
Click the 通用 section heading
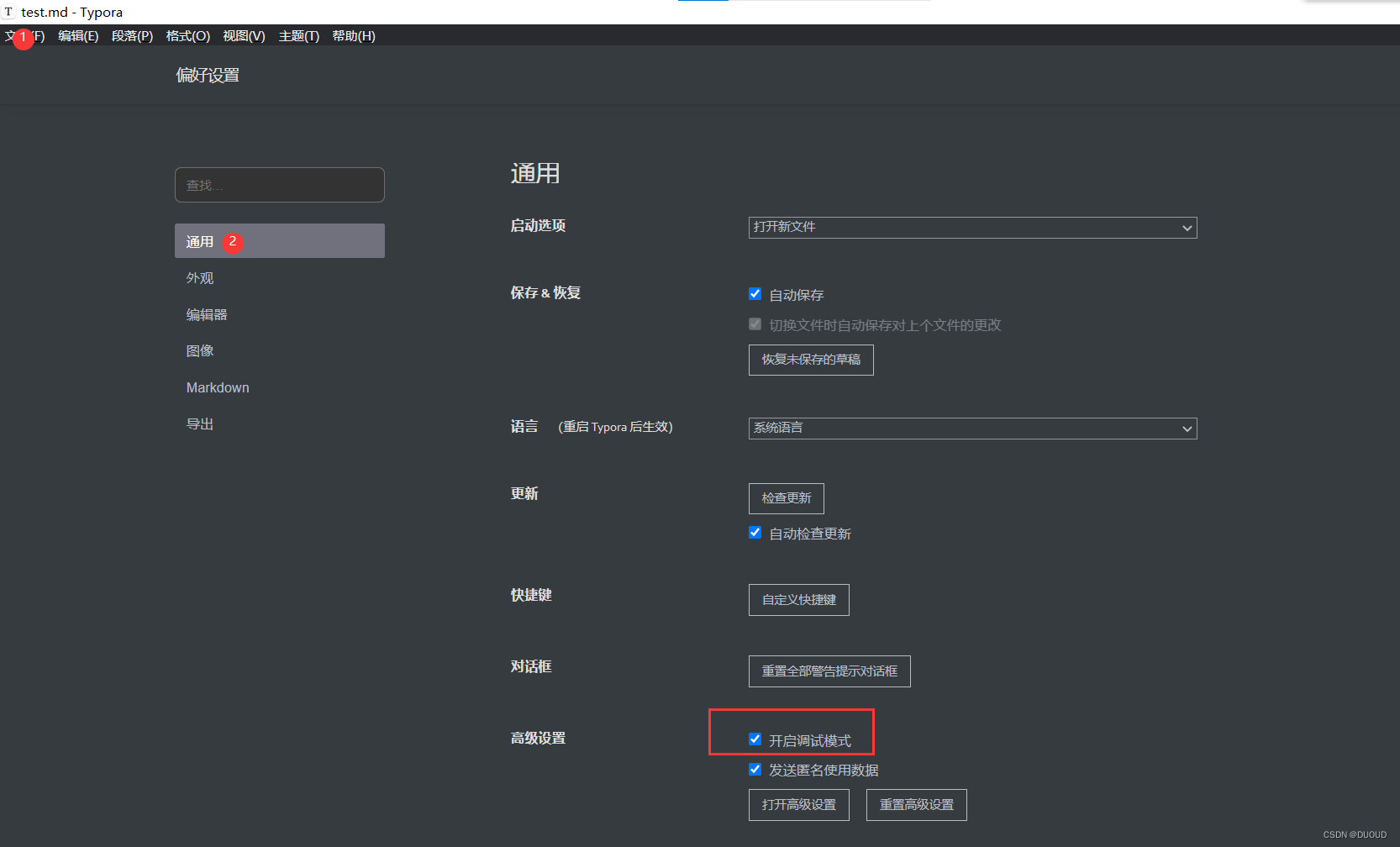535,173
